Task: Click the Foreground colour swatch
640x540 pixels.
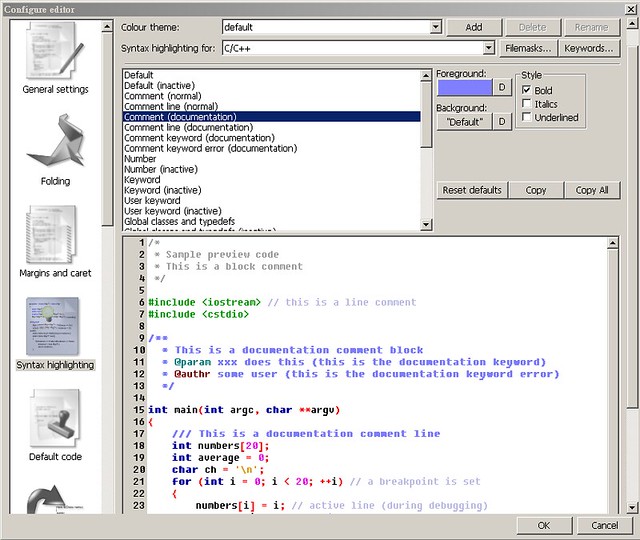Action: click(x=464, y=87)
